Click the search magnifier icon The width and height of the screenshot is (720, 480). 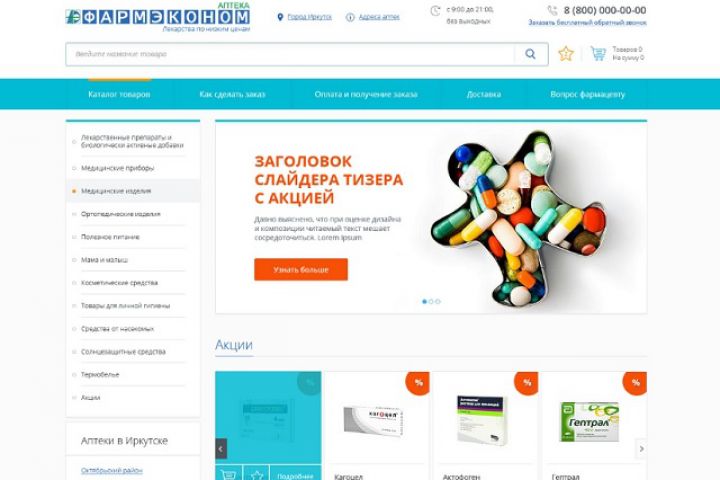(x=530, y=54)
